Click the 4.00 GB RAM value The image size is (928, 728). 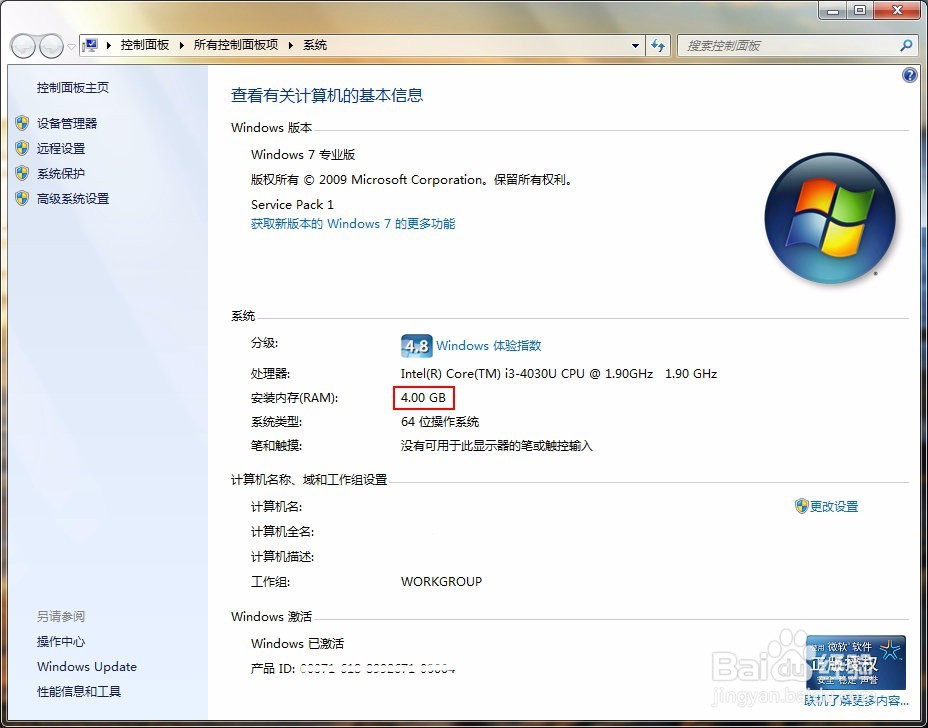pos(423,398)
